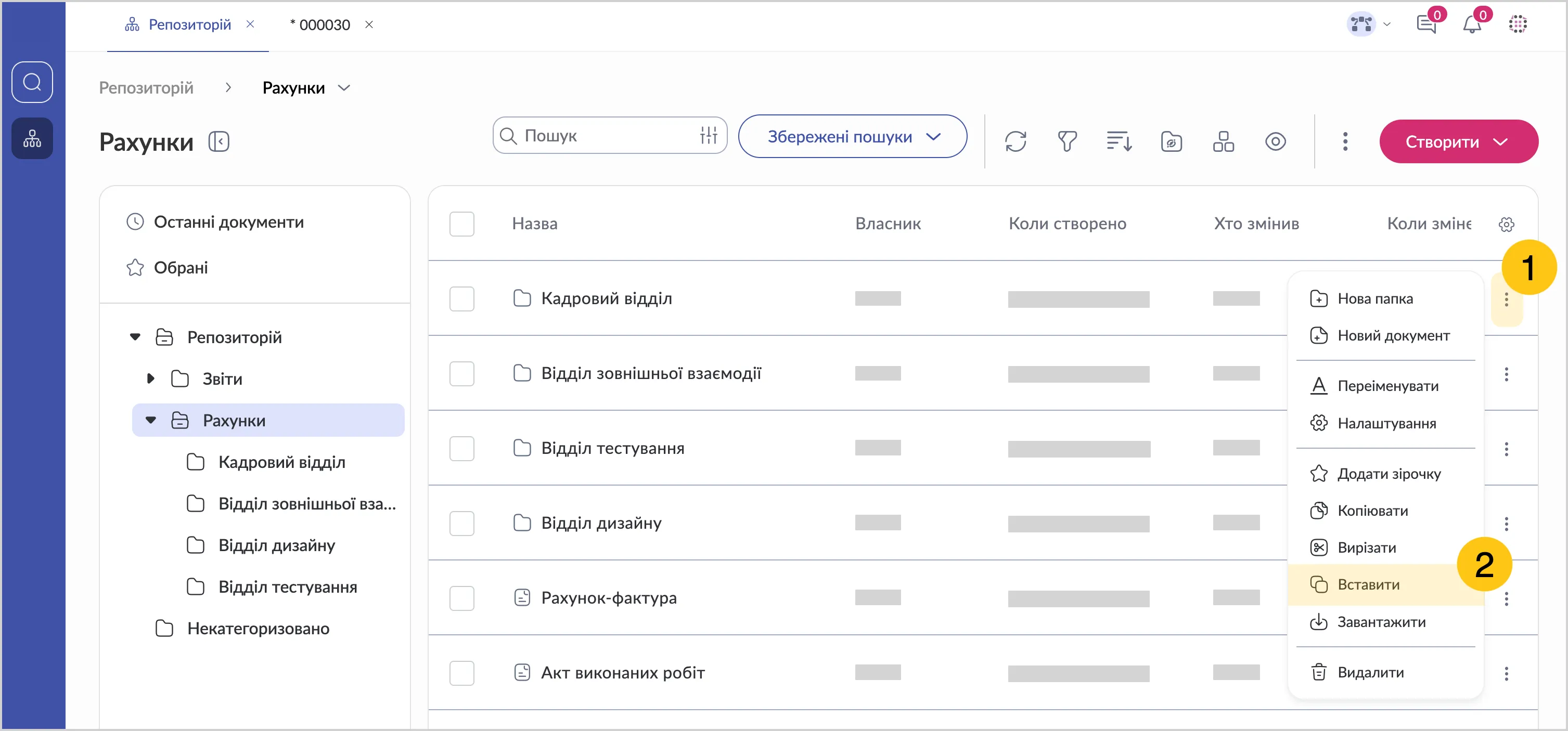Viewport: 1568px width, 731px height.
Task: Click the refresh icon in toolbar
Action: (x=1016, y=142)
